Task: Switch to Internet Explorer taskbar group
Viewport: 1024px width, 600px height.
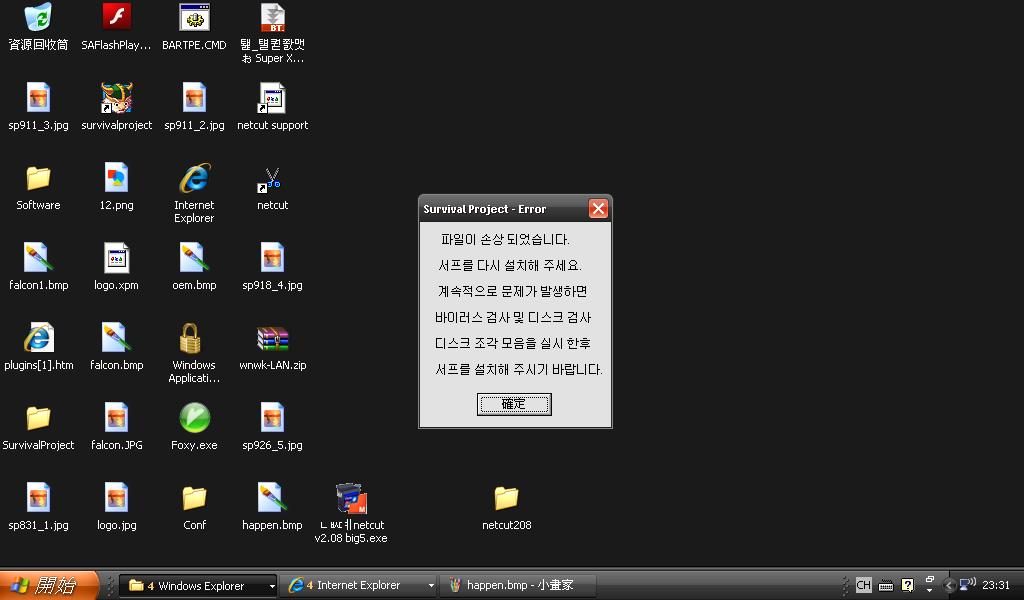Action: pos(356,585)
